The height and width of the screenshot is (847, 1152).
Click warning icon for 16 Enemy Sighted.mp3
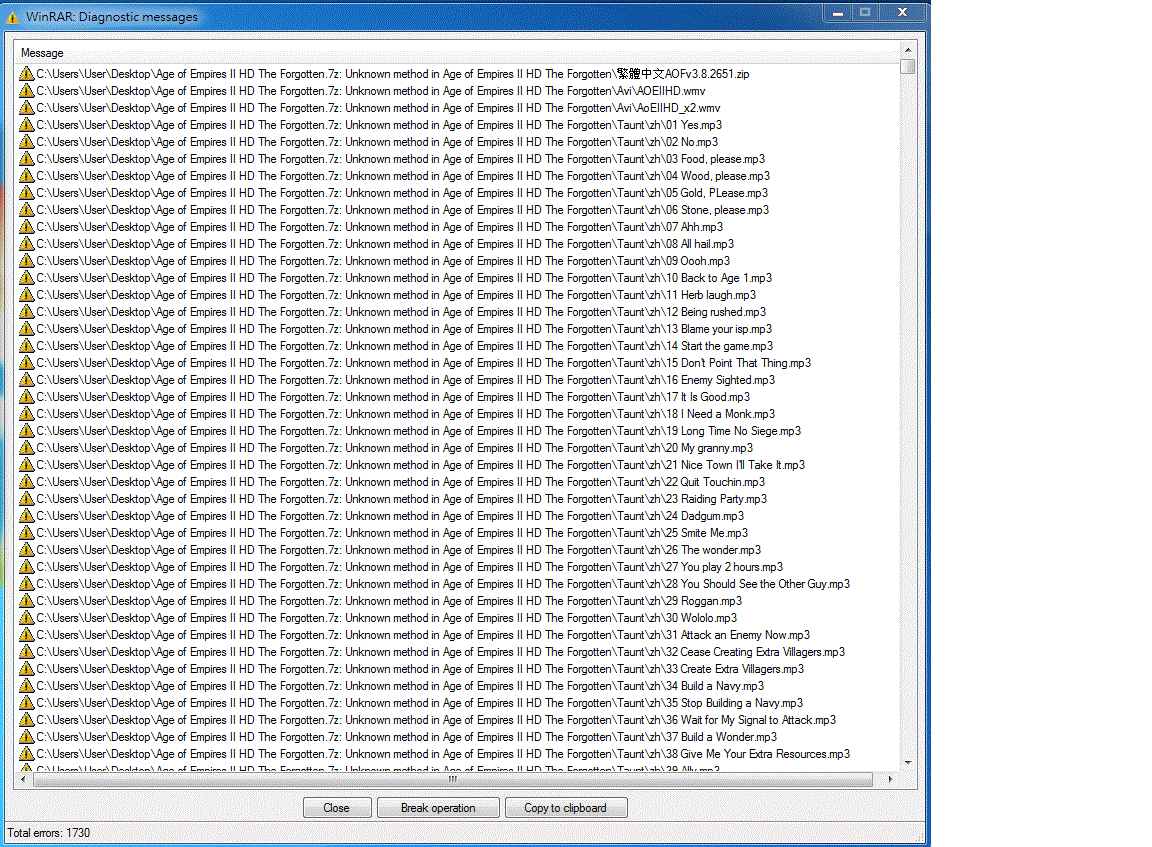[x=26, y=379]
